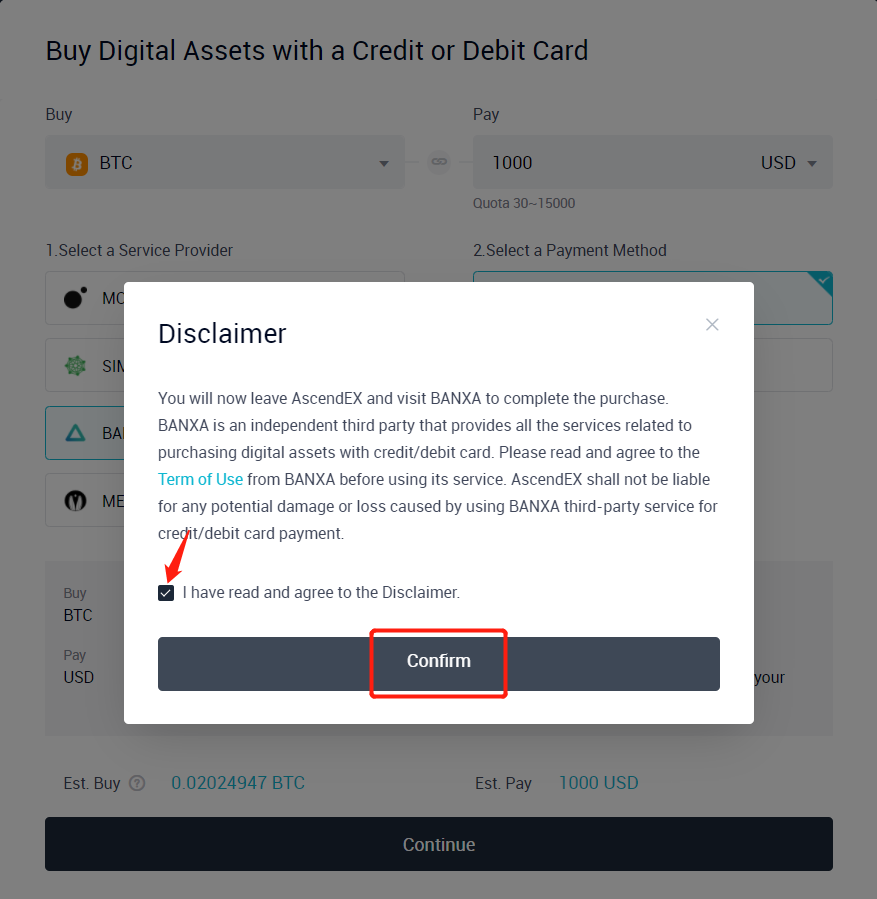Open the Term of Use link

[200, 479]
